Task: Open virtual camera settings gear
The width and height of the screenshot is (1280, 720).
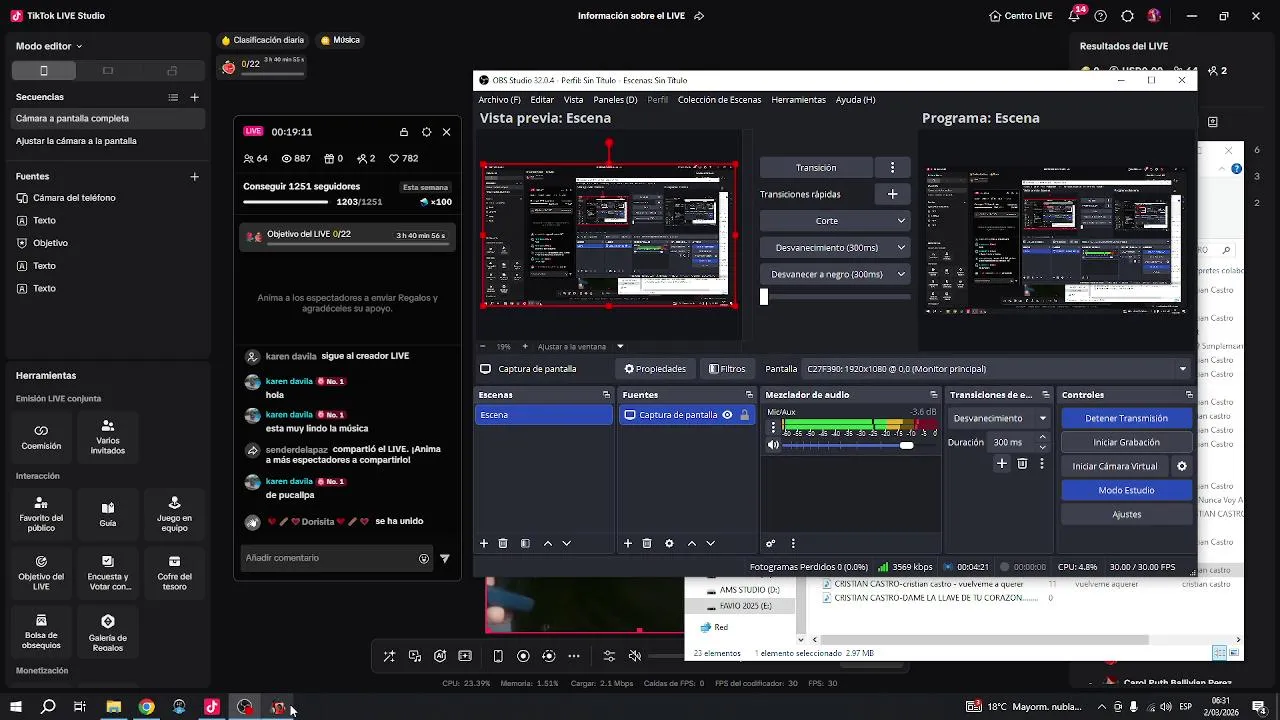Action: pos(1182,466)
